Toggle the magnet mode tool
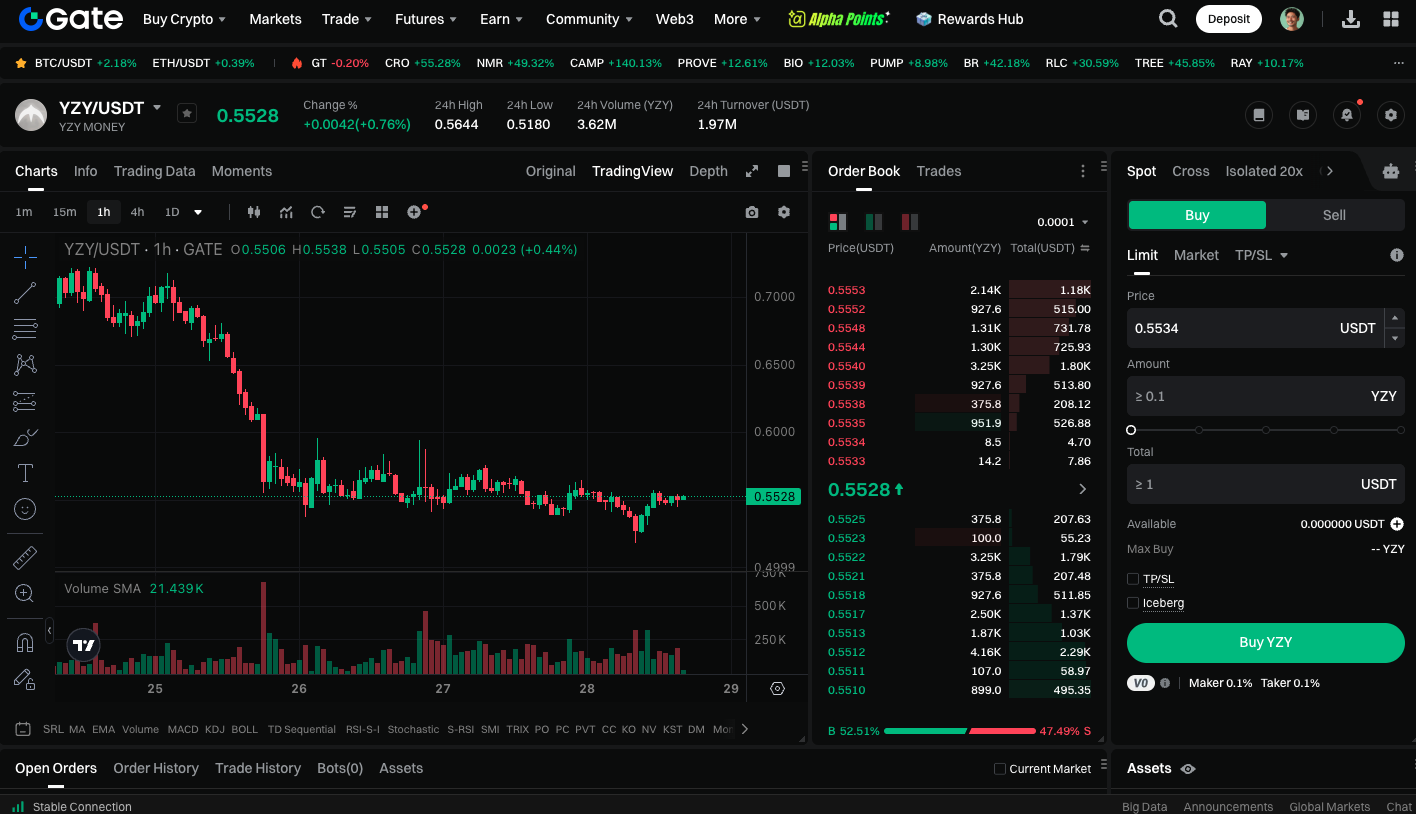Image resolution: width=1416 pixels, height=814 pixels. (x=25, y=642)
